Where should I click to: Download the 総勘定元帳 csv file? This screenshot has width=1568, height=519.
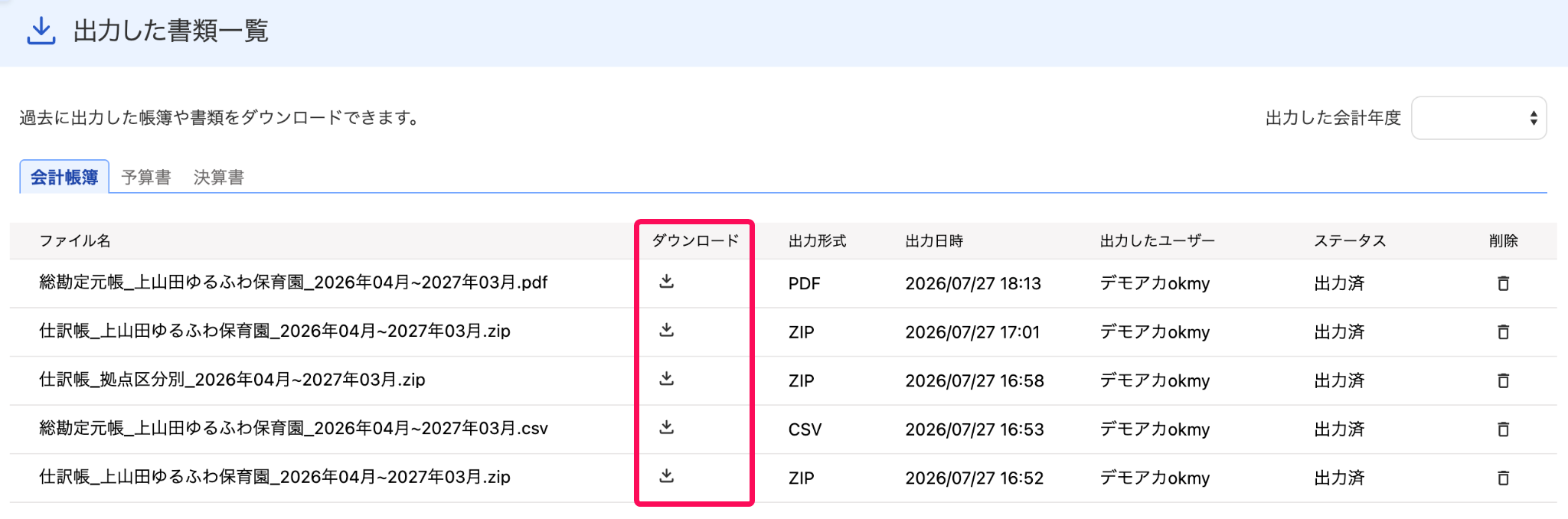pos(666,427)
